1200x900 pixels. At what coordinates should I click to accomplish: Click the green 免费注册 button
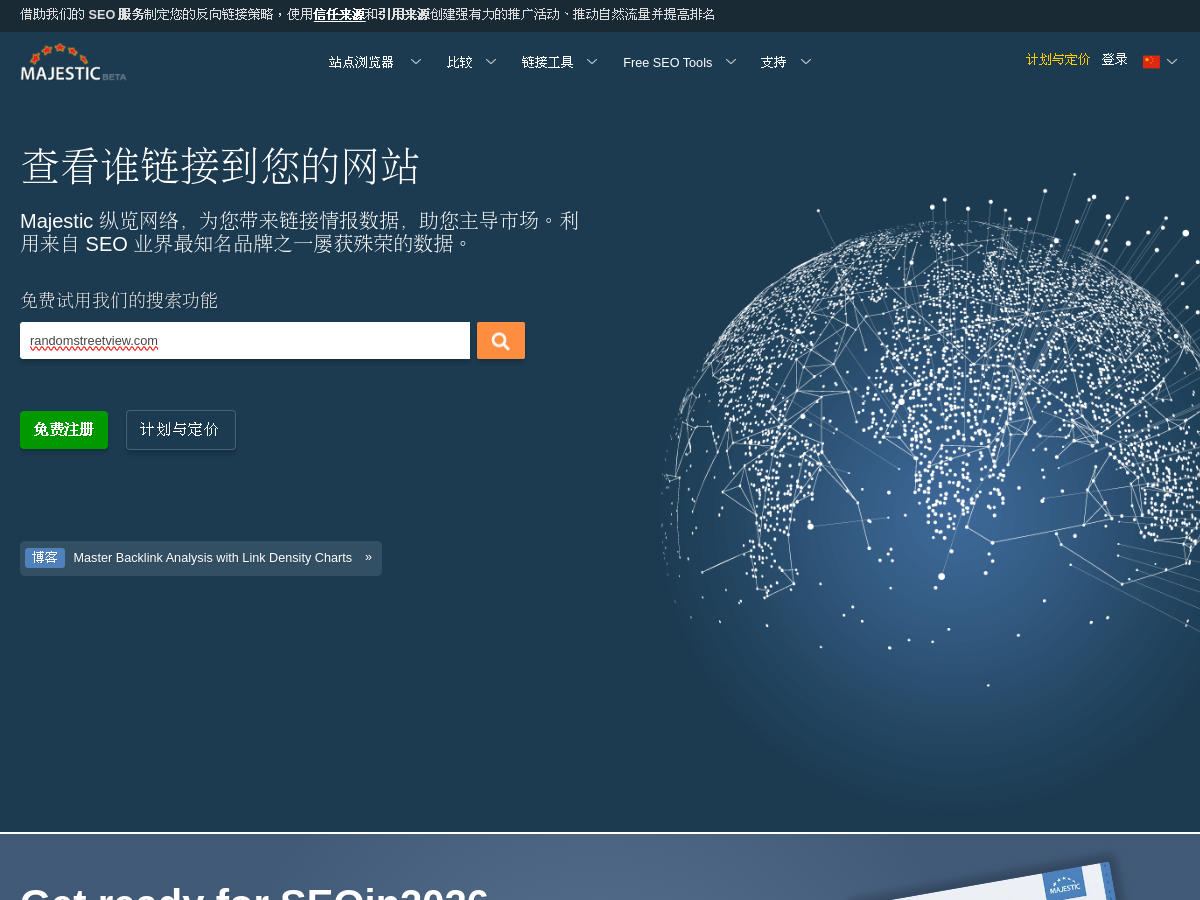(64, 430)
